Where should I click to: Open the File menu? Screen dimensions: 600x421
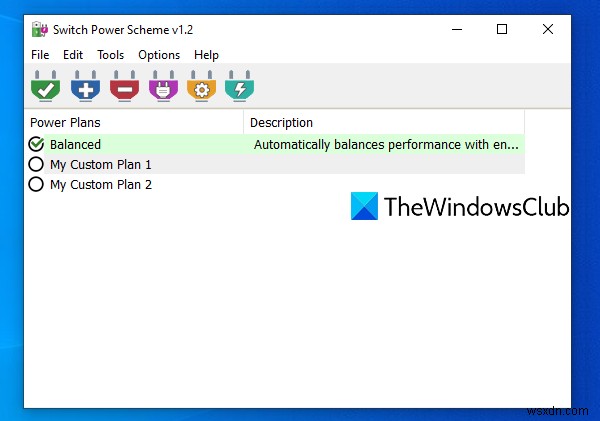(x=40, y=55)
